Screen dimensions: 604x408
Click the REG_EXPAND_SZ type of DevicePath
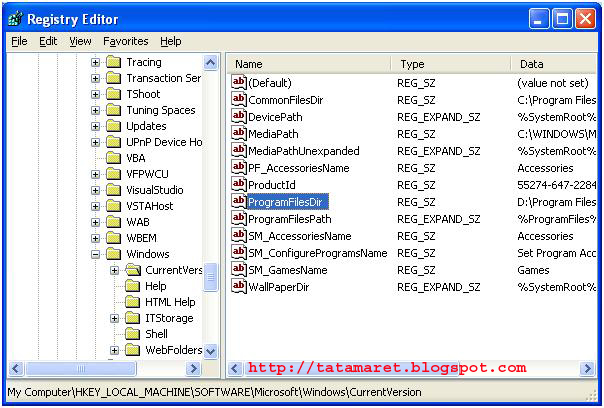tap(439, 117)
